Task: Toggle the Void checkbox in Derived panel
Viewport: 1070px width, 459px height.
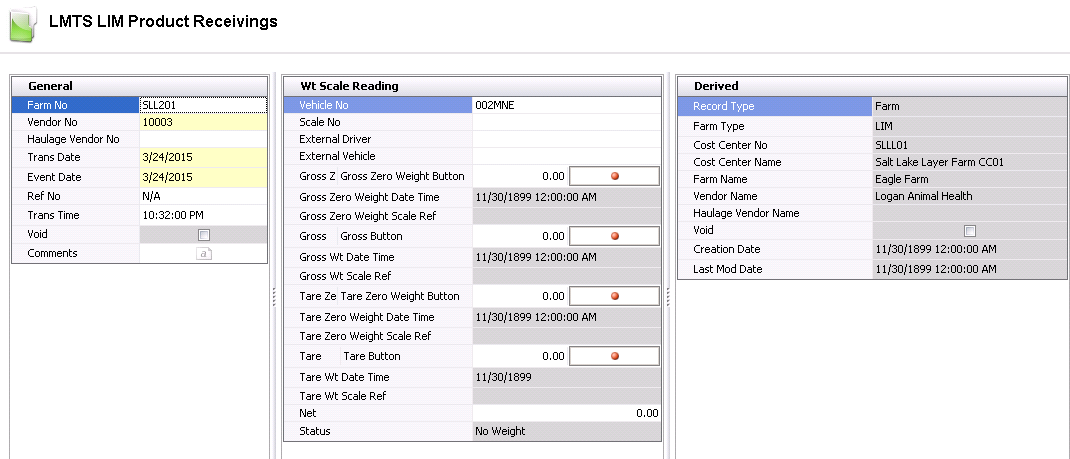Action: [968, 231]
